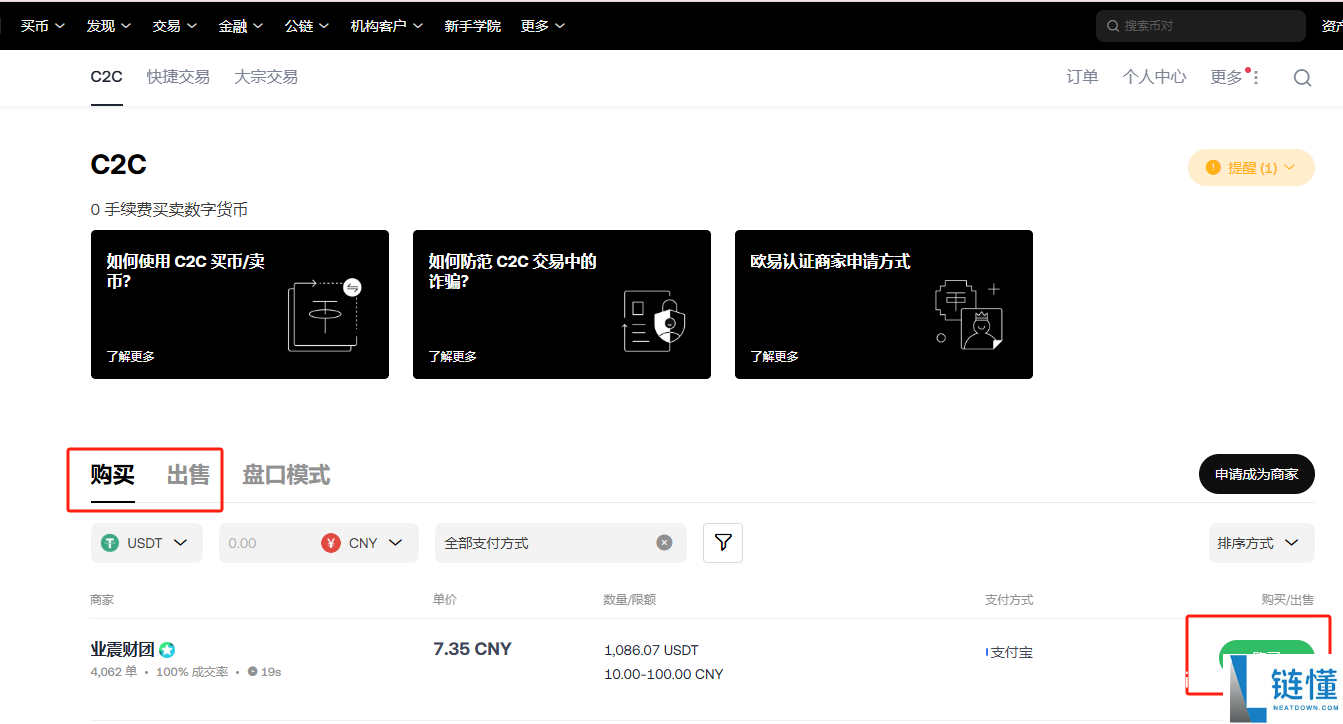Click 了解更多 on the 商家申请 card
Viewport: 1343px width, 724px height.
(774, 357)
